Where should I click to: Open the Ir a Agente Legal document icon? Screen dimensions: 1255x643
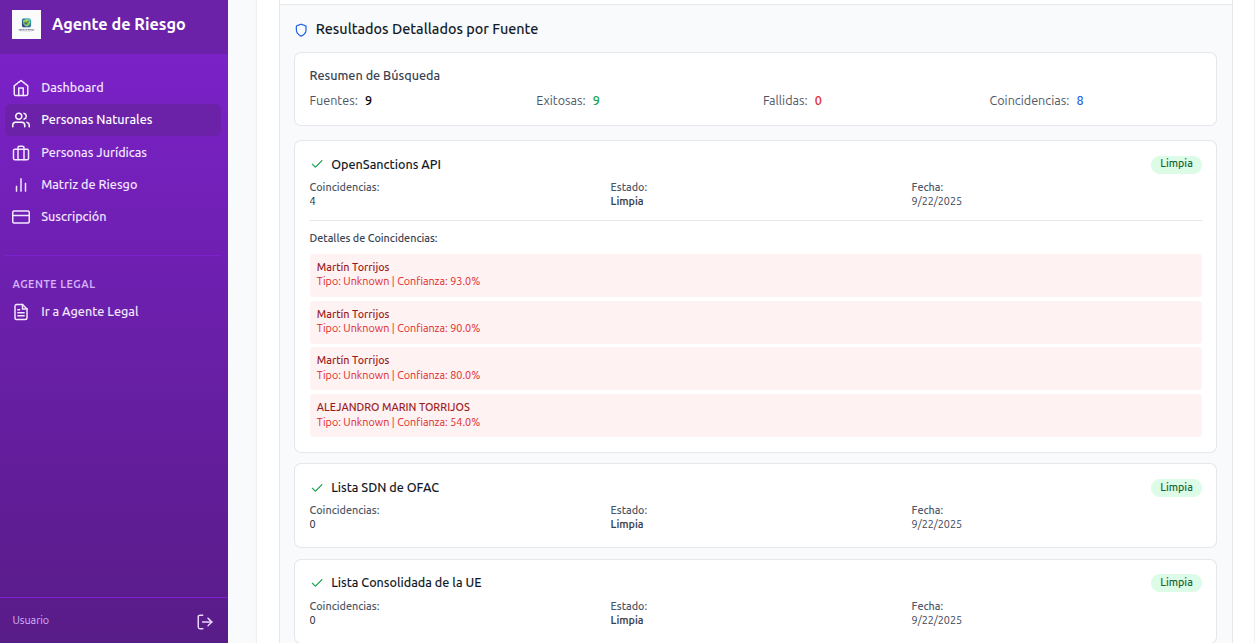[x=20, y=311]
